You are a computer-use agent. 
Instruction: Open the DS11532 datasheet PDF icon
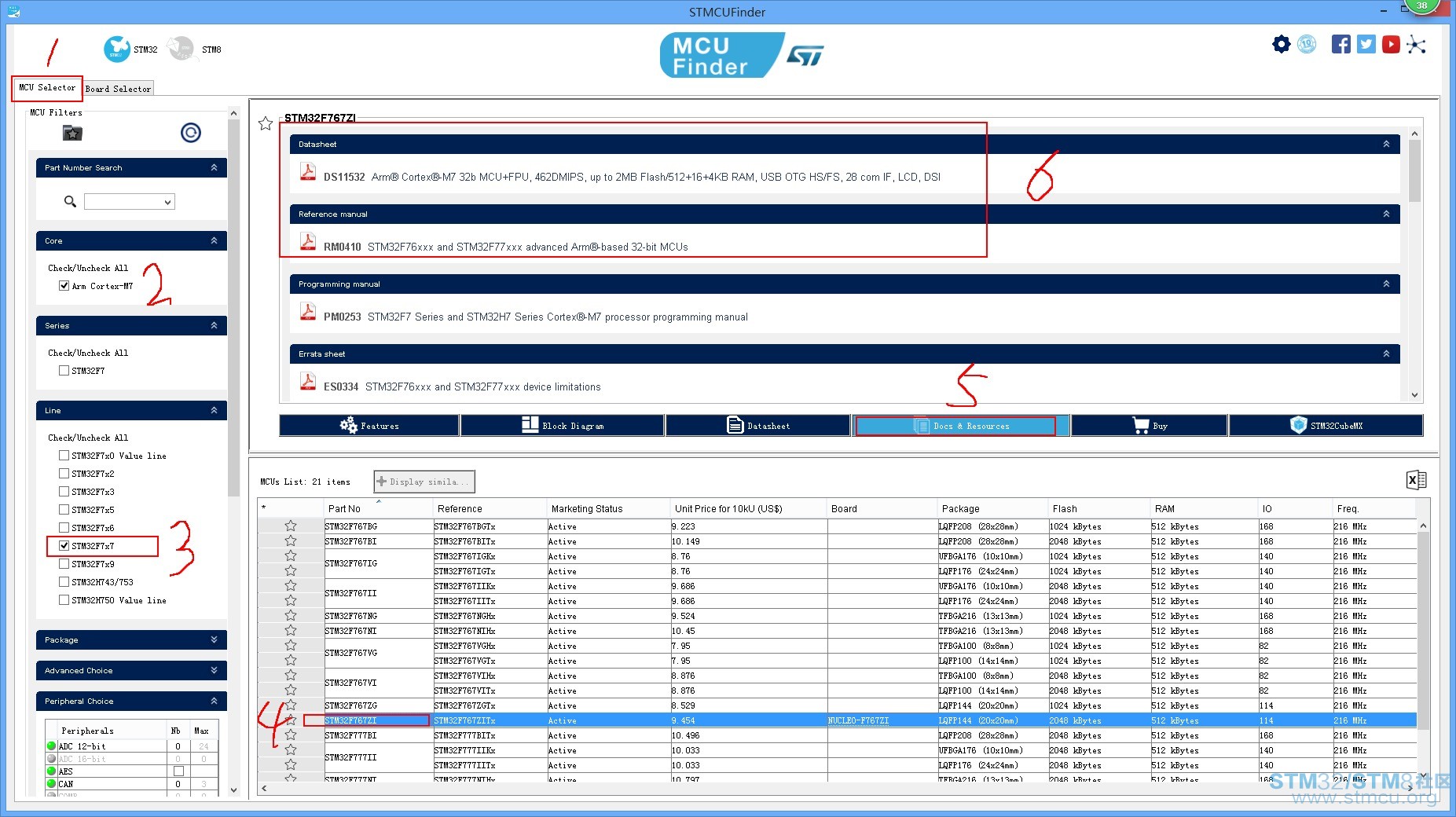308,172
